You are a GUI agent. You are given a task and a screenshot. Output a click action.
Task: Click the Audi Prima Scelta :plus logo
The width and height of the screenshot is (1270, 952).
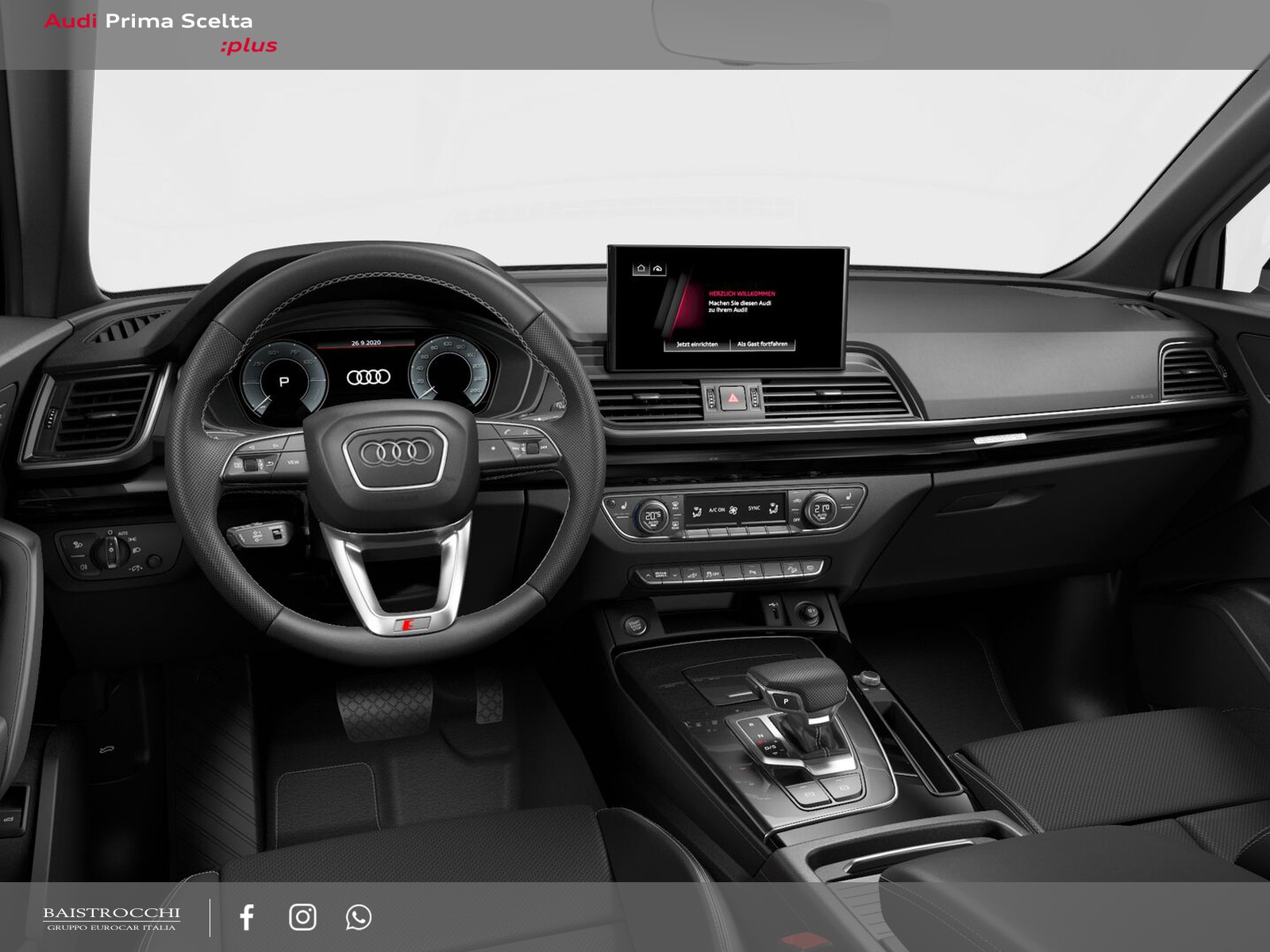coord(160,33)
